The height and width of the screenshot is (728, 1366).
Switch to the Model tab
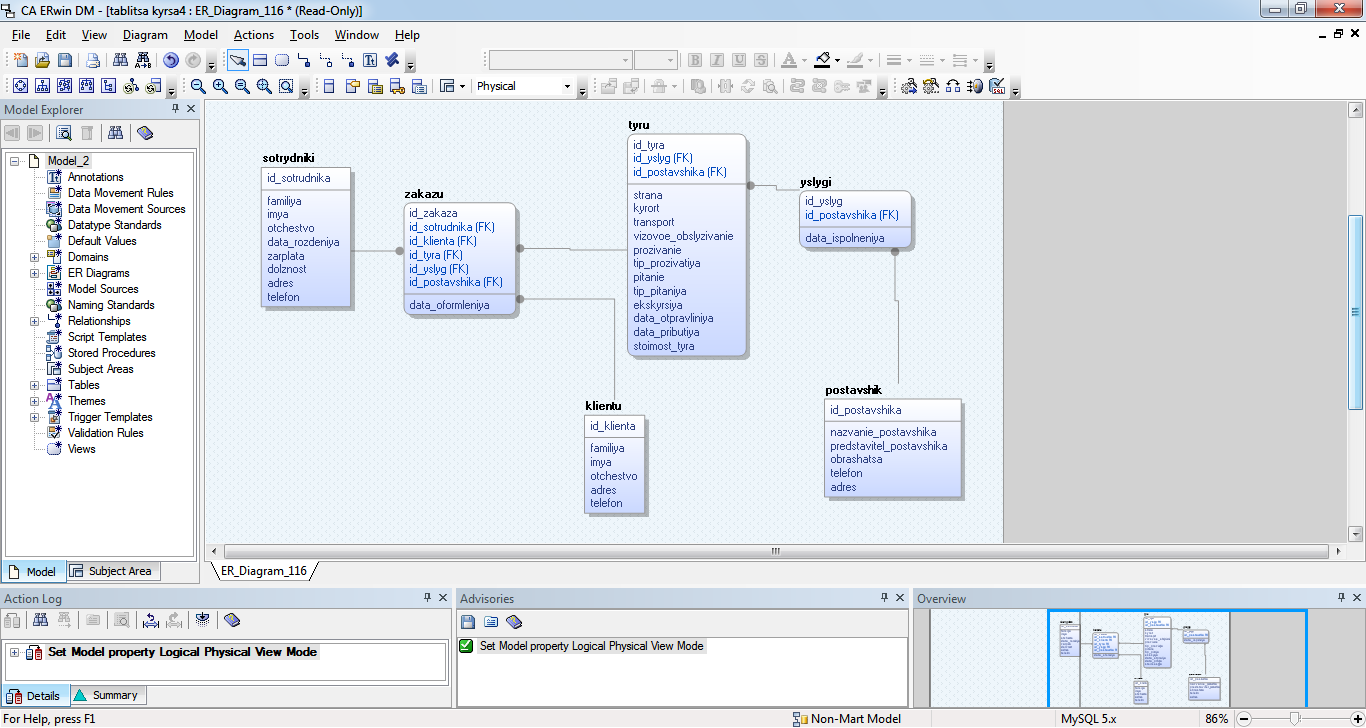pyautogui.click(x=33, y=571)
